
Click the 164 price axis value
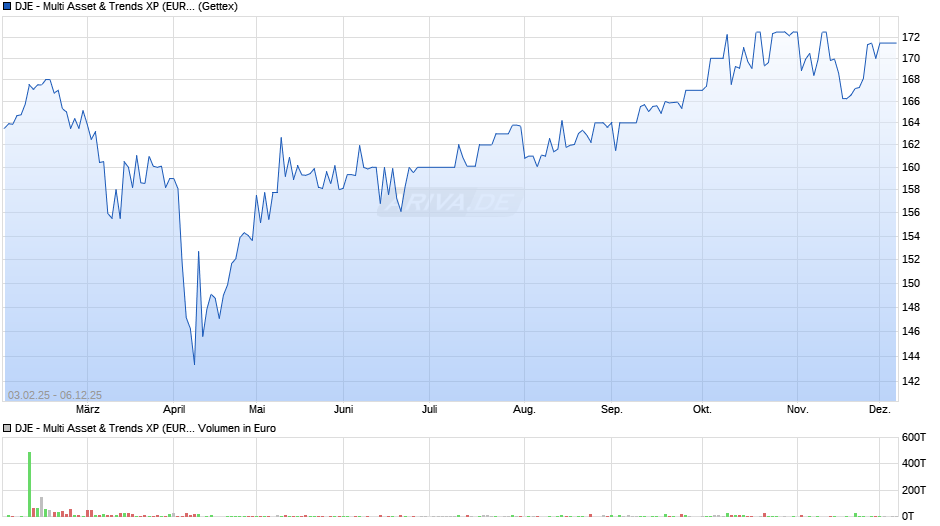[x=911, y=122]
